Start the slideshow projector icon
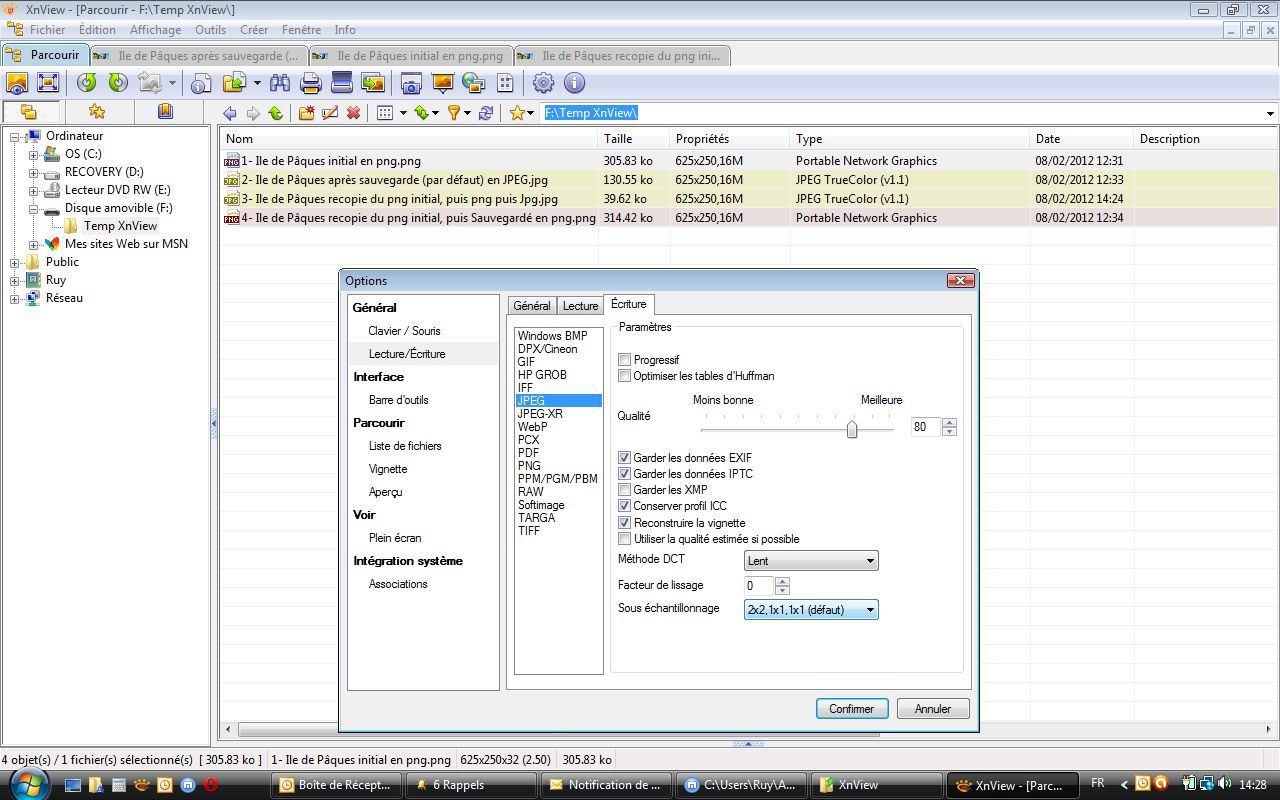 click(442, 83)
